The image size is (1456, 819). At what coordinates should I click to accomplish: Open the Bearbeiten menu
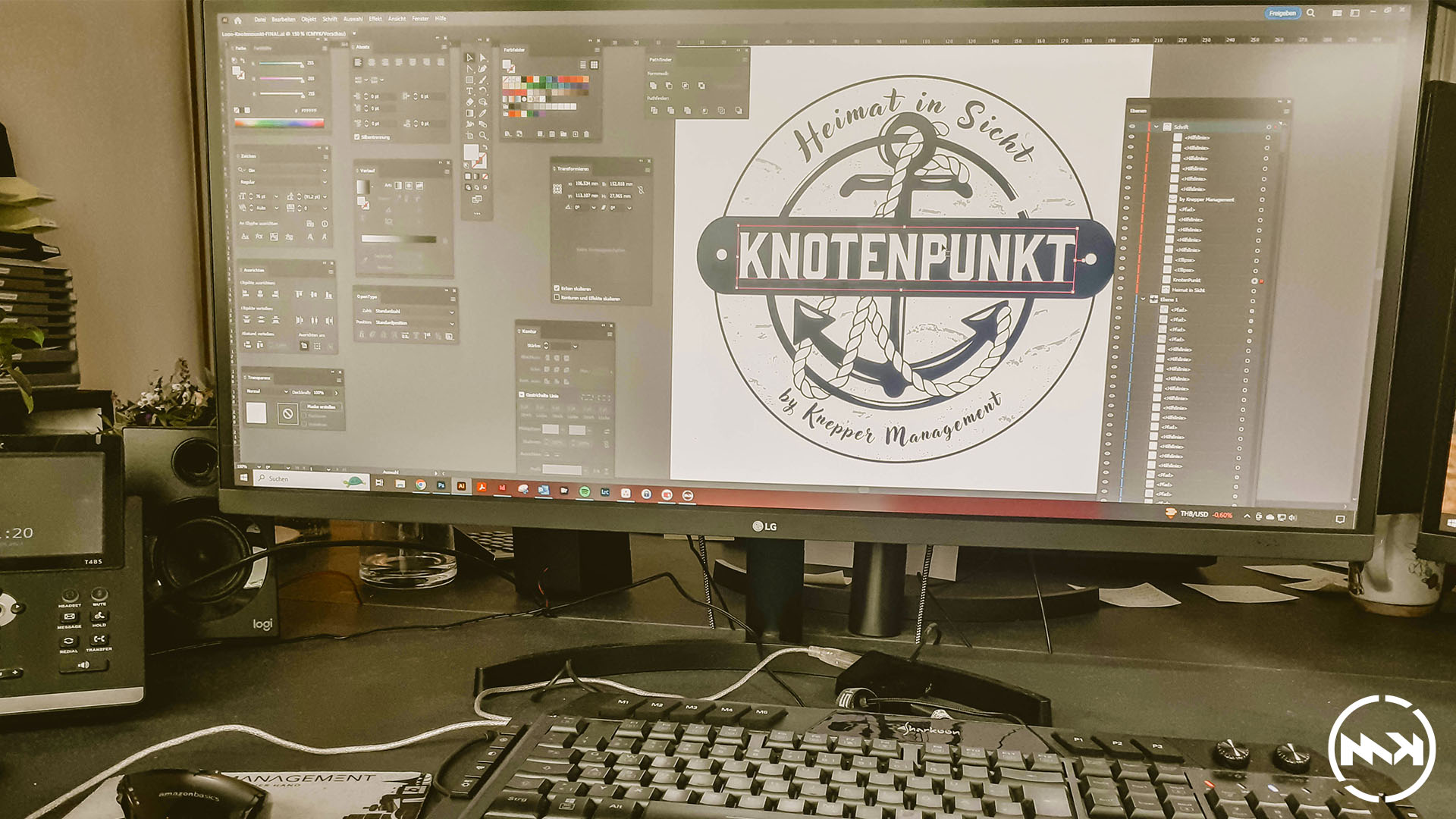[284, 19]
